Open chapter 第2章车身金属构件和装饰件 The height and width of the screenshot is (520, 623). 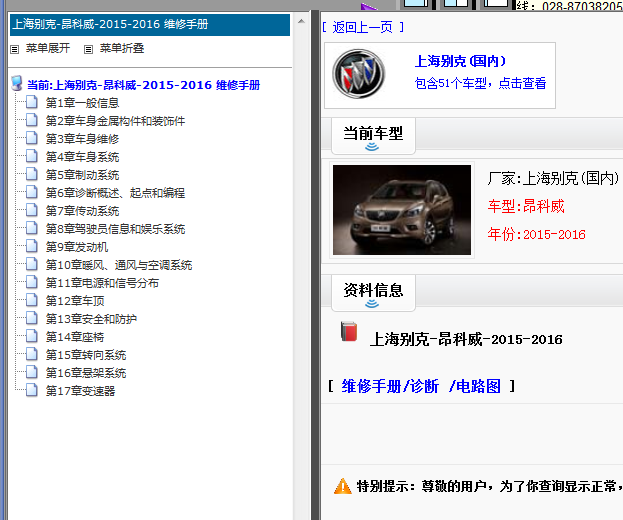[115, 121]
